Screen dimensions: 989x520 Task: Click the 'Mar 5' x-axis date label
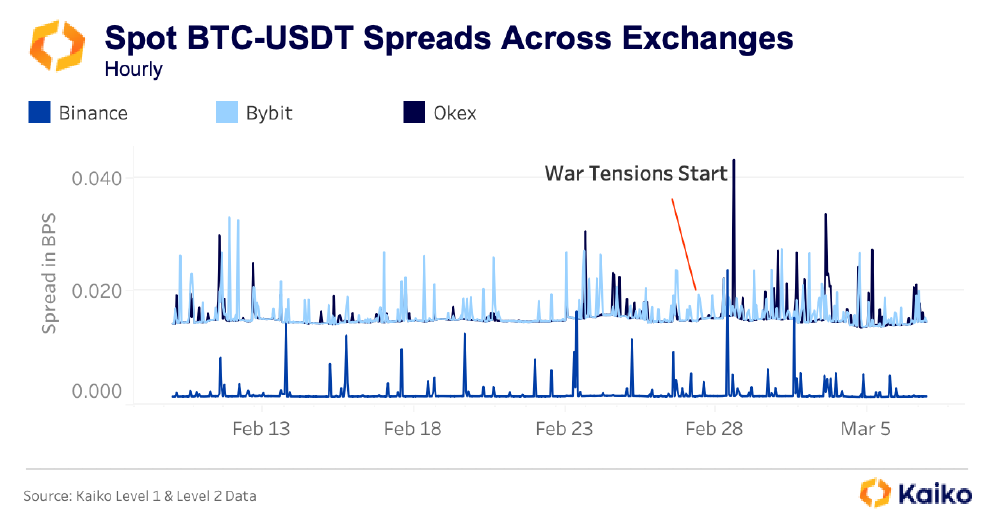pyautogui.click(x=866, y=429)
